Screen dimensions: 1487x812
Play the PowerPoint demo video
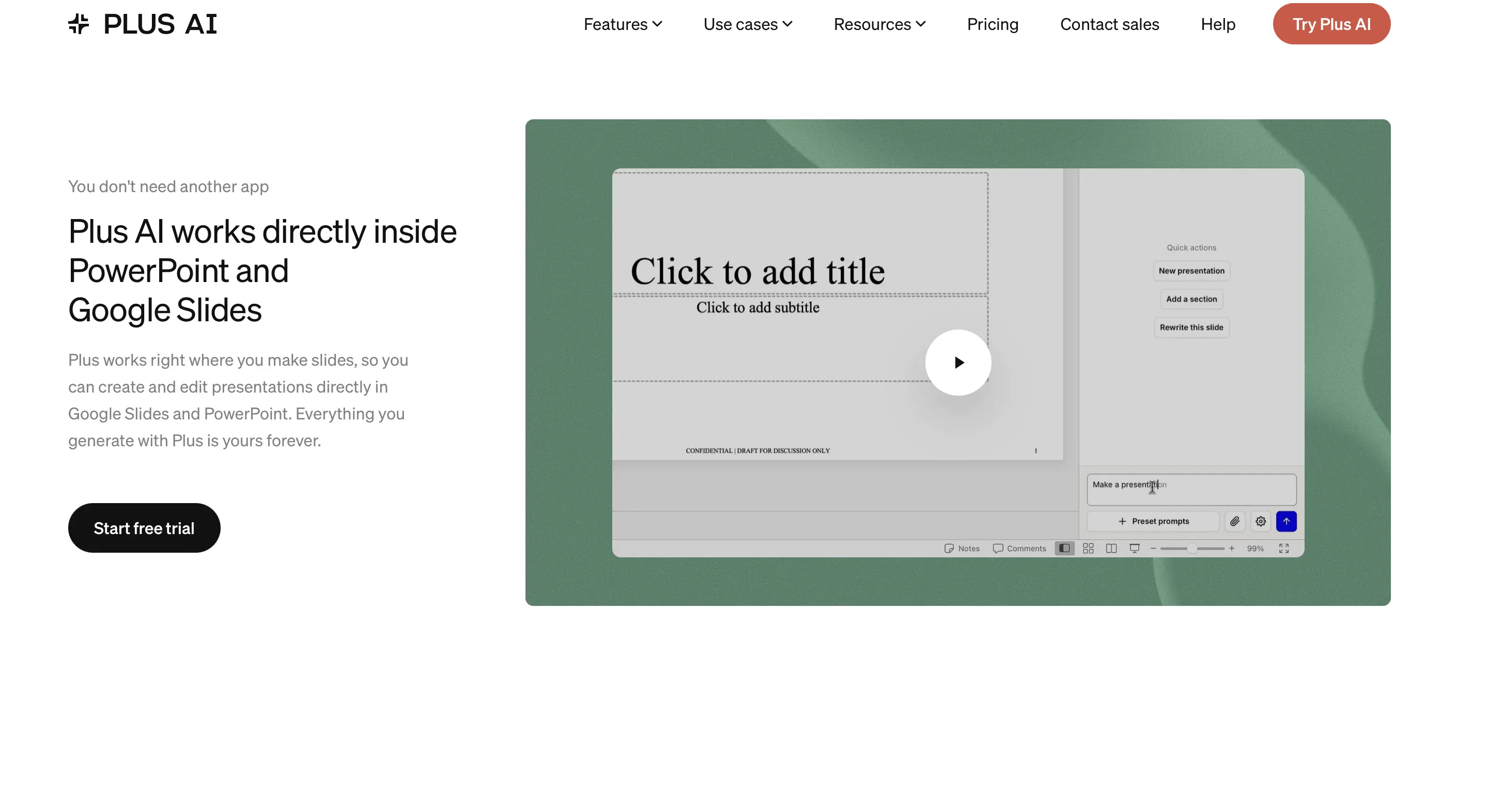(x=958, y=363)
